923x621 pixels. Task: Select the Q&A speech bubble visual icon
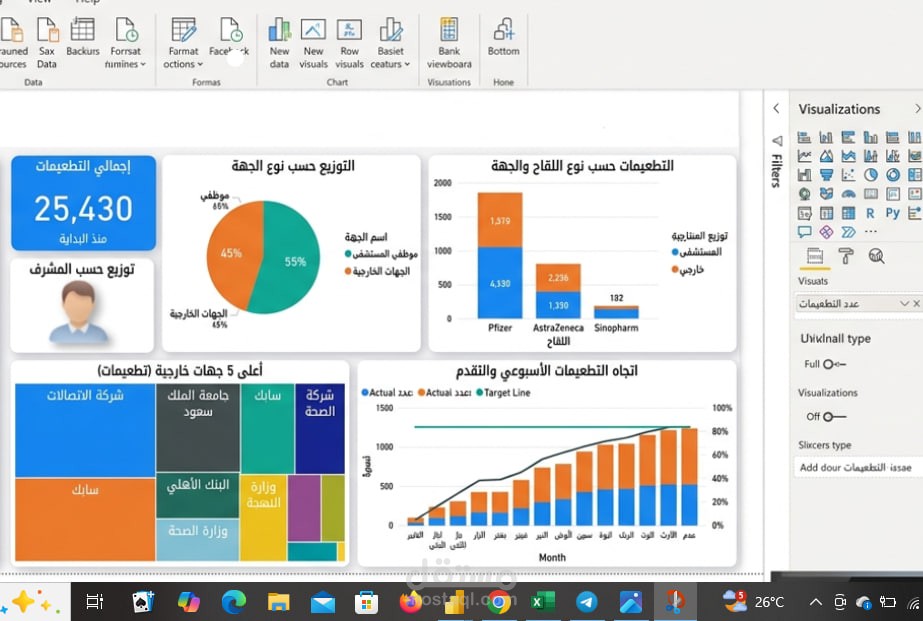point(804,231)
